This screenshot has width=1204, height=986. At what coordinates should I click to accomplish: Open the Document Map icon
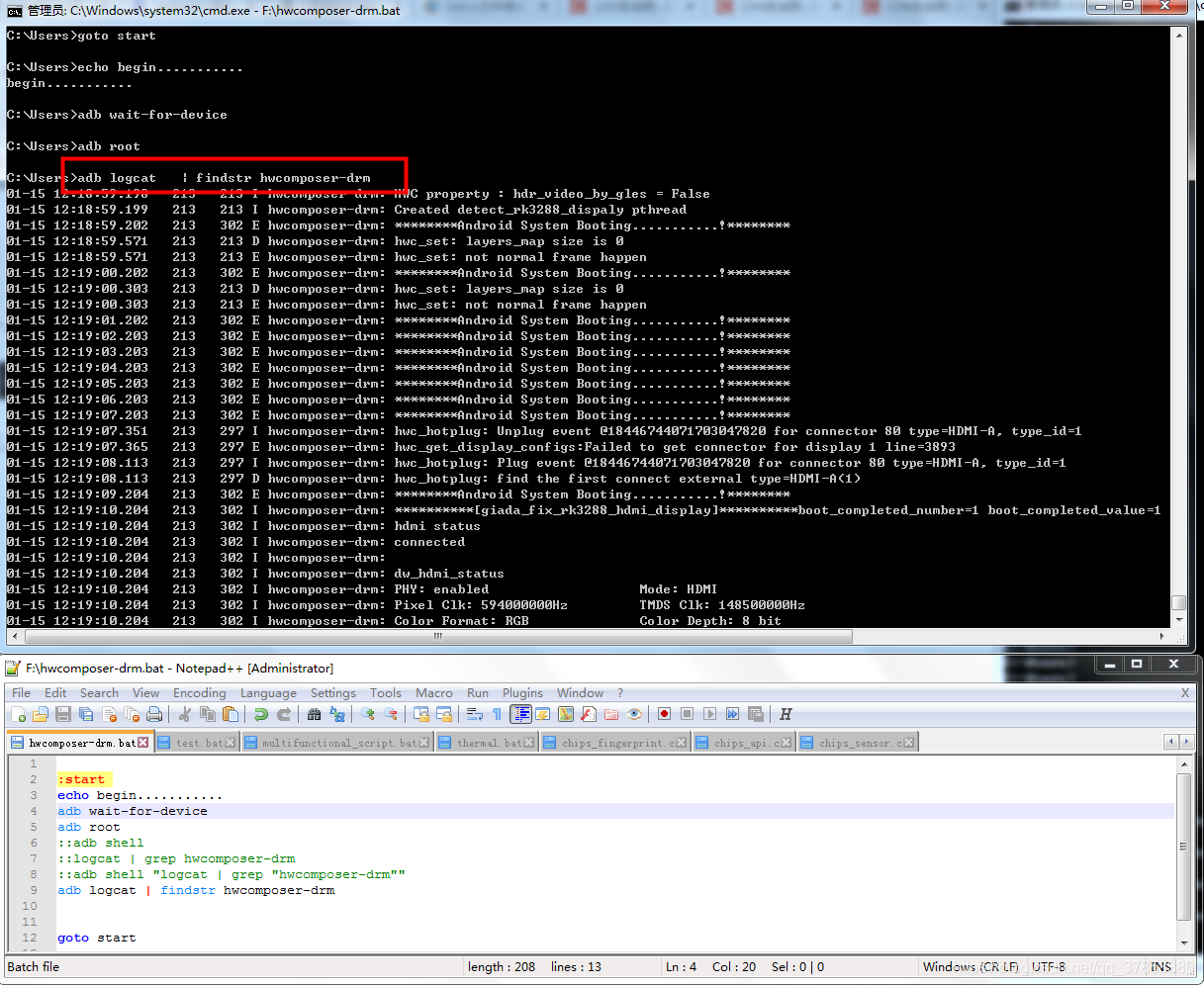[566, 714]
